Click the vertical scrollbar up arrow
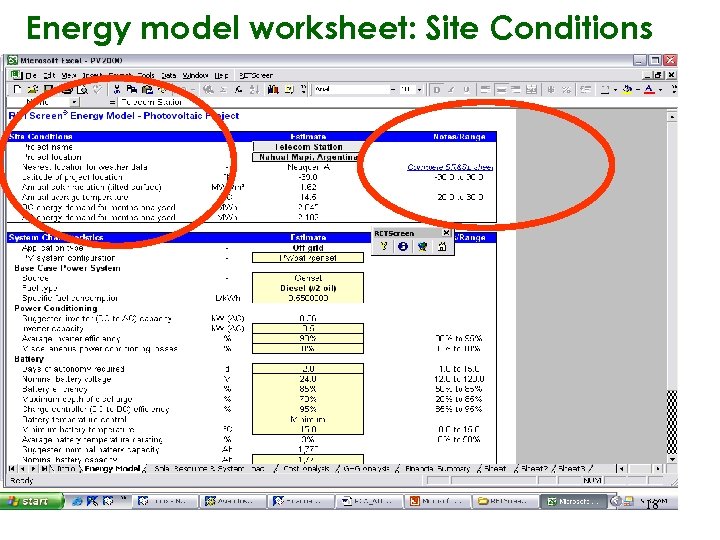Screen dimensions: 720x540 pyautogui.click(x=672, y=117)
